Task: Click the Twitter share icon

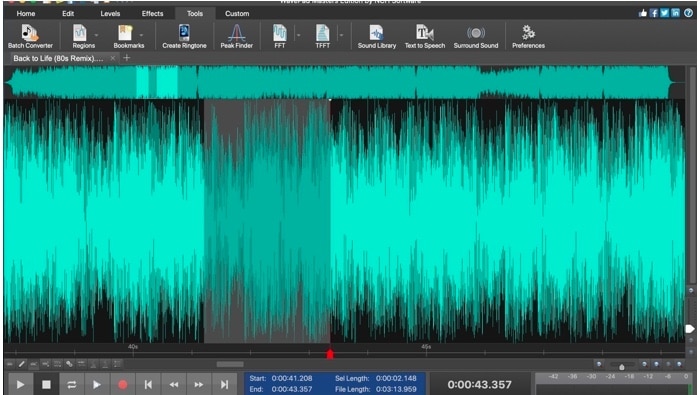Action: (x=665, y=13)
